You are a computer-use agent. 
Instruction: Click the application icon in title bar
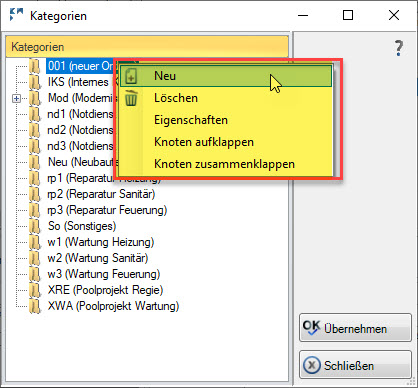pyautogui.click(x=16, y=15)
